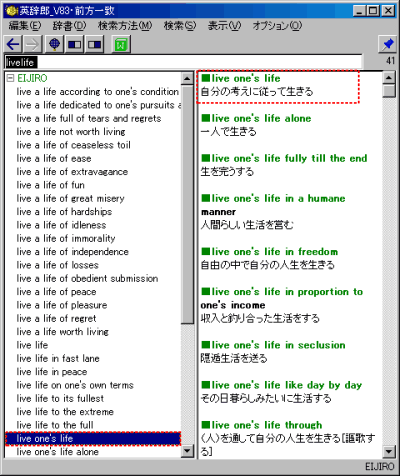
Task: Open the 検索(S) menu
Action: [180, 26]
